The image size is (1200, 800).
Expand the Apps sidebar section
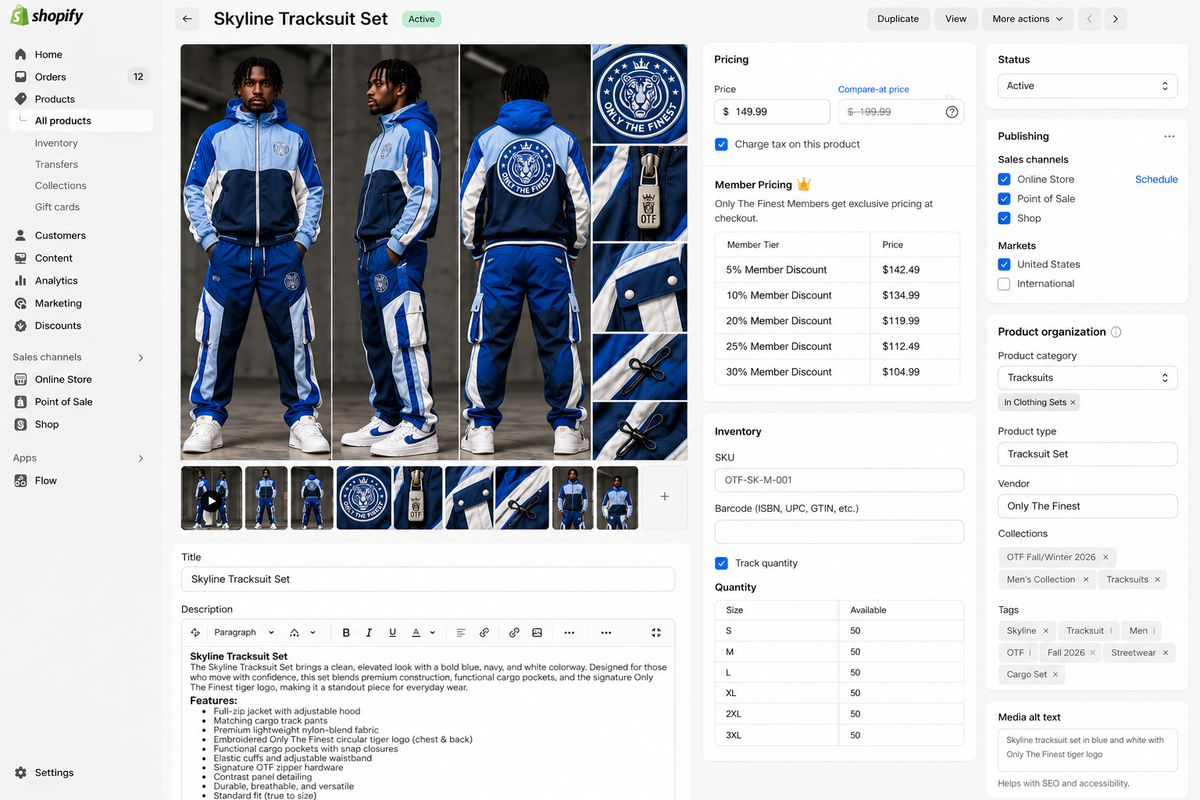click(140, 458)
